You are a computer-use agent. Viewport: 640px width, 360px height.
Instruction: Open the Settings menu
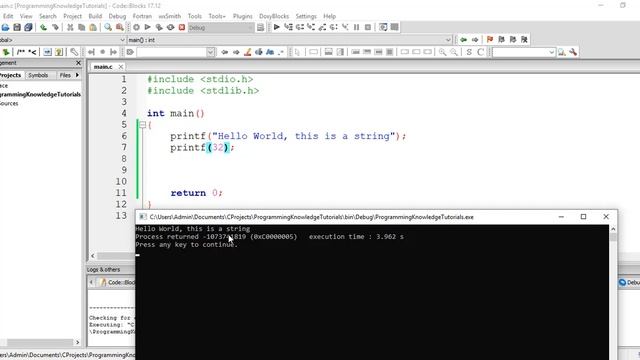[306, 16]
